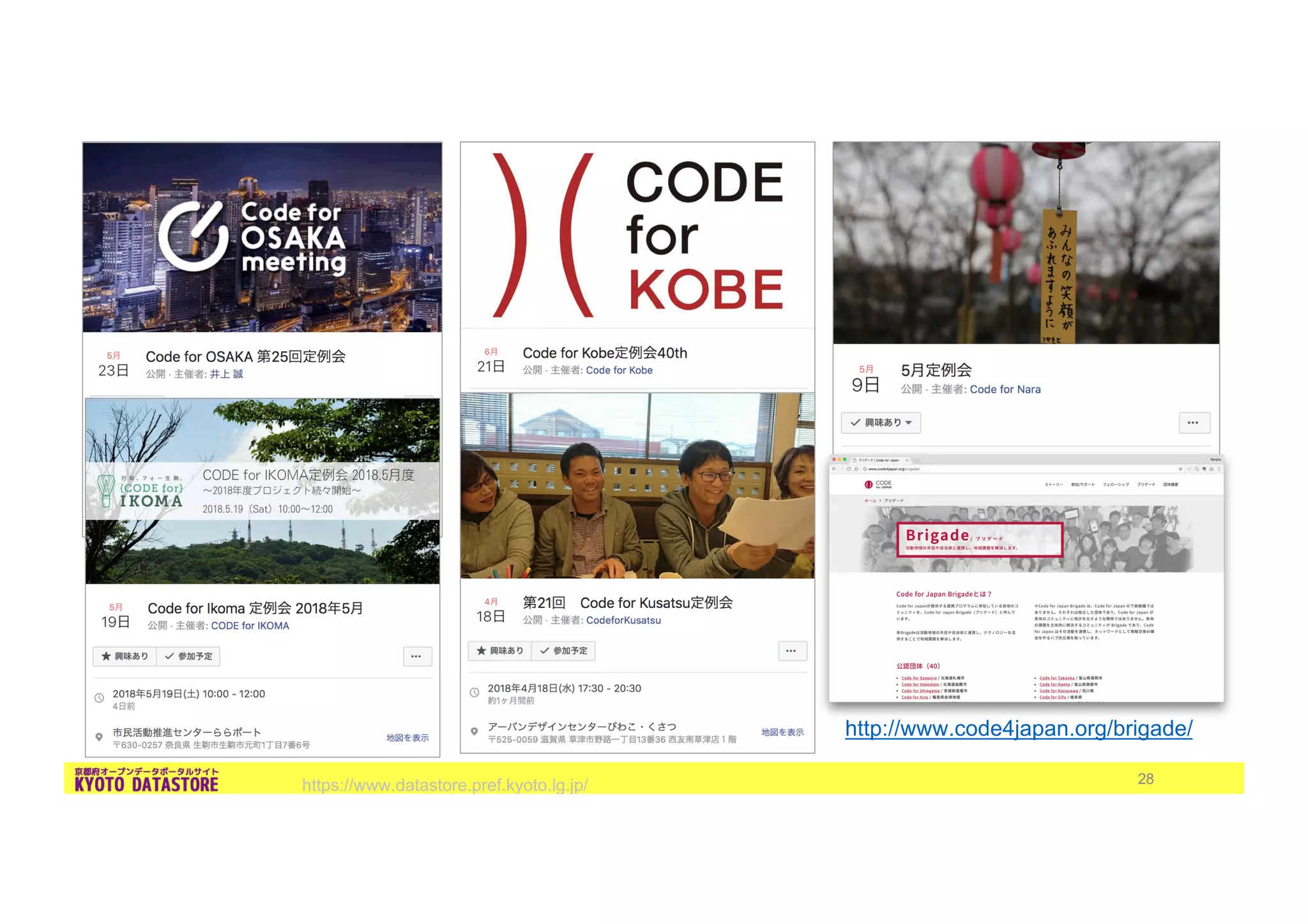Click the http://www.code4japan.org/brigade/ hyperlink

(x=1019, y=728)
